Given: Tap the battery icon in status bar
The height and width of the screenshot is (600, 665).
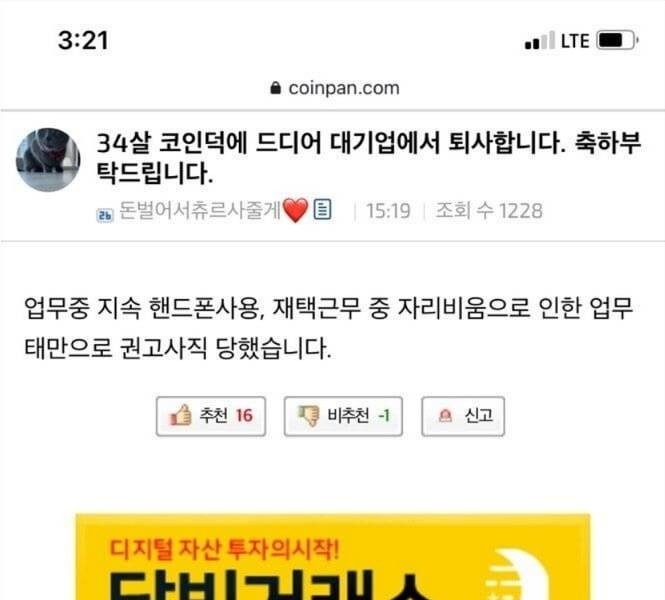Looking at the screenshot, I should pos(617,40).
